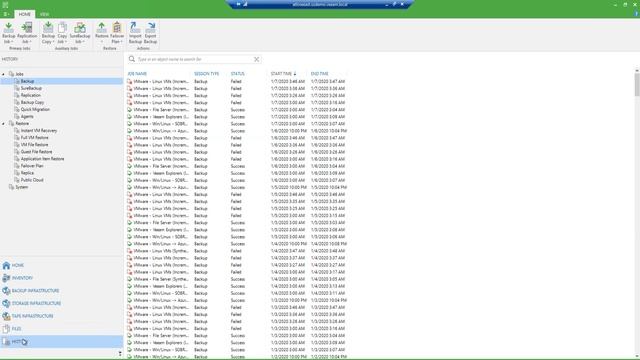Select the System node in the tree
The height and width of the screenshot is (360, 640).
[x=22, y=187]
